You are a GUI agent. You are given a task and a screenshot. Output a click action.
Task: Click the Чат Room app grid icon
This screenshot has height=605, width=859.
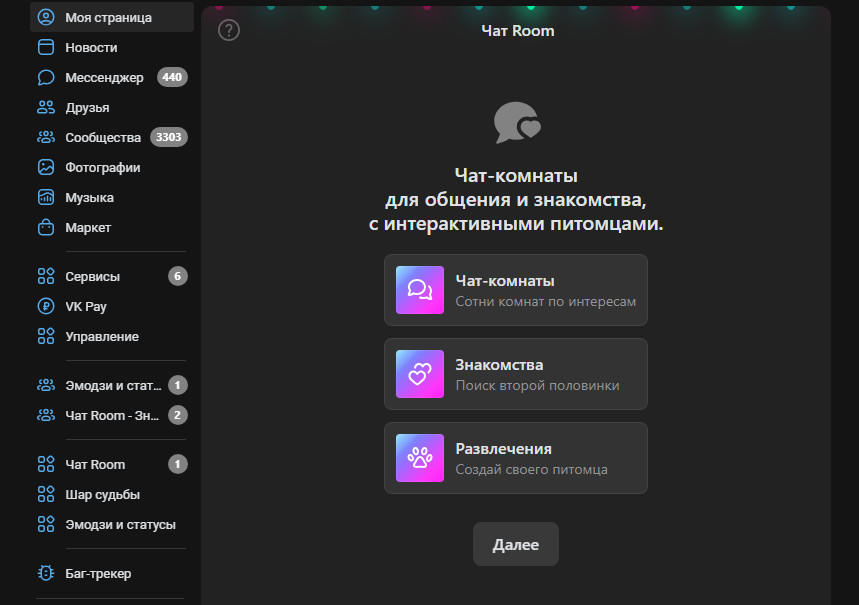pyautogui.click(x=46, y=464)
